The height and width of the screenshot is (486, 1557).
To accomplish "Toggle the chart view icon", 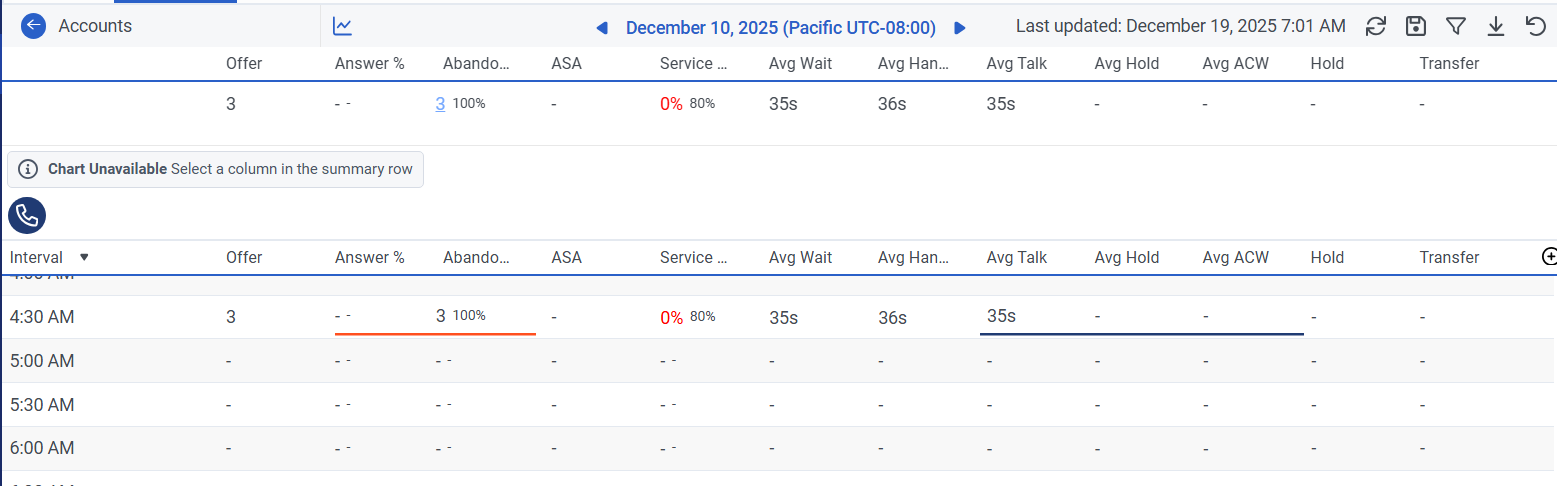I will click(342, 26).
